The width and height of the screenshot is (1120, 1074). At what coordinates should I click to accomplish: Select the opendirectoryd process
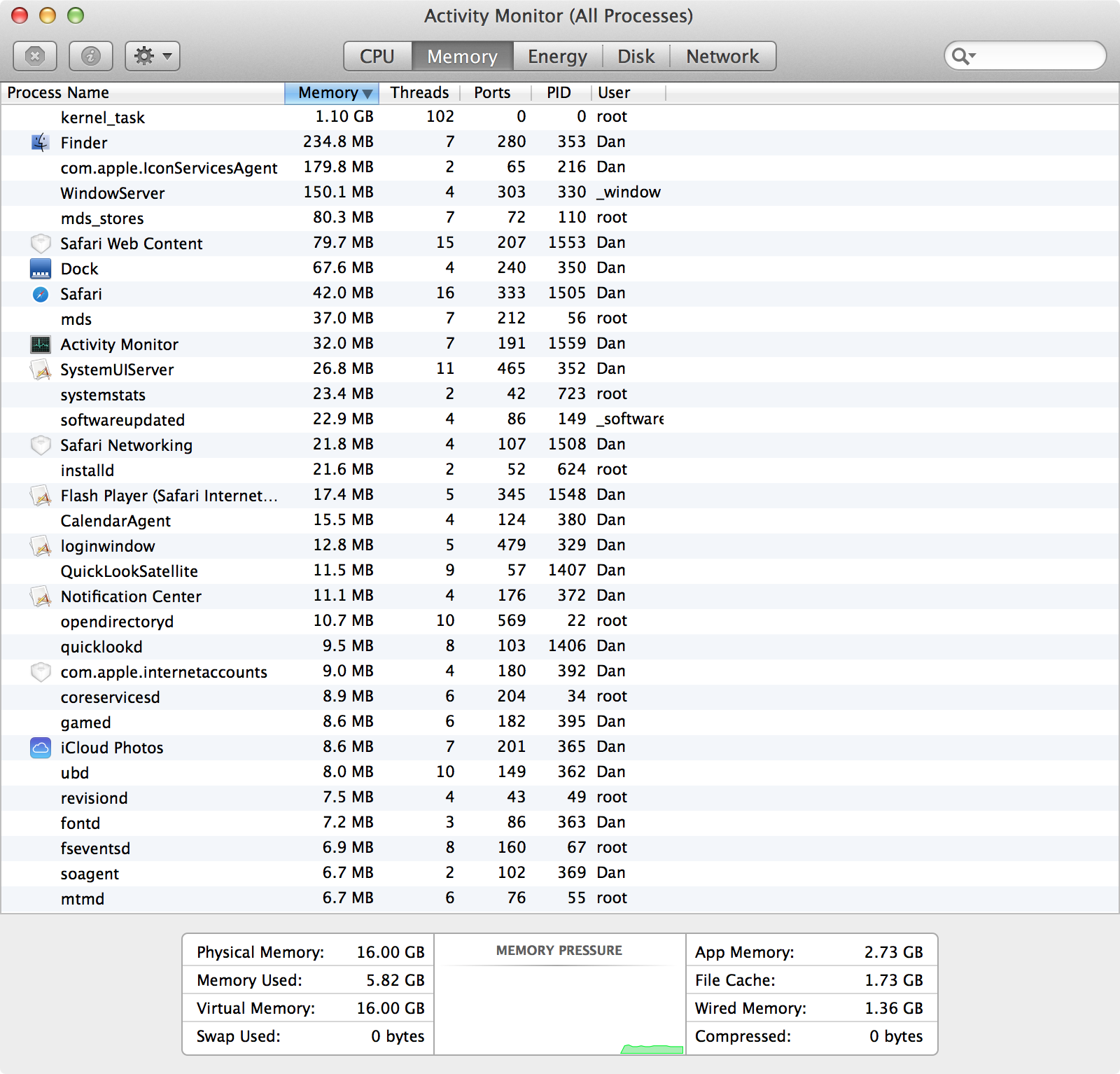560,622
